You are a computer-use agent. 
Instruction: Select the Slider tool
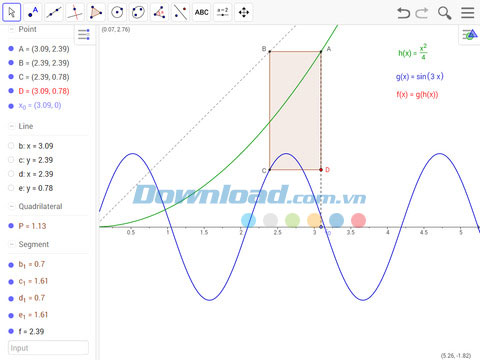pos(223,12)
